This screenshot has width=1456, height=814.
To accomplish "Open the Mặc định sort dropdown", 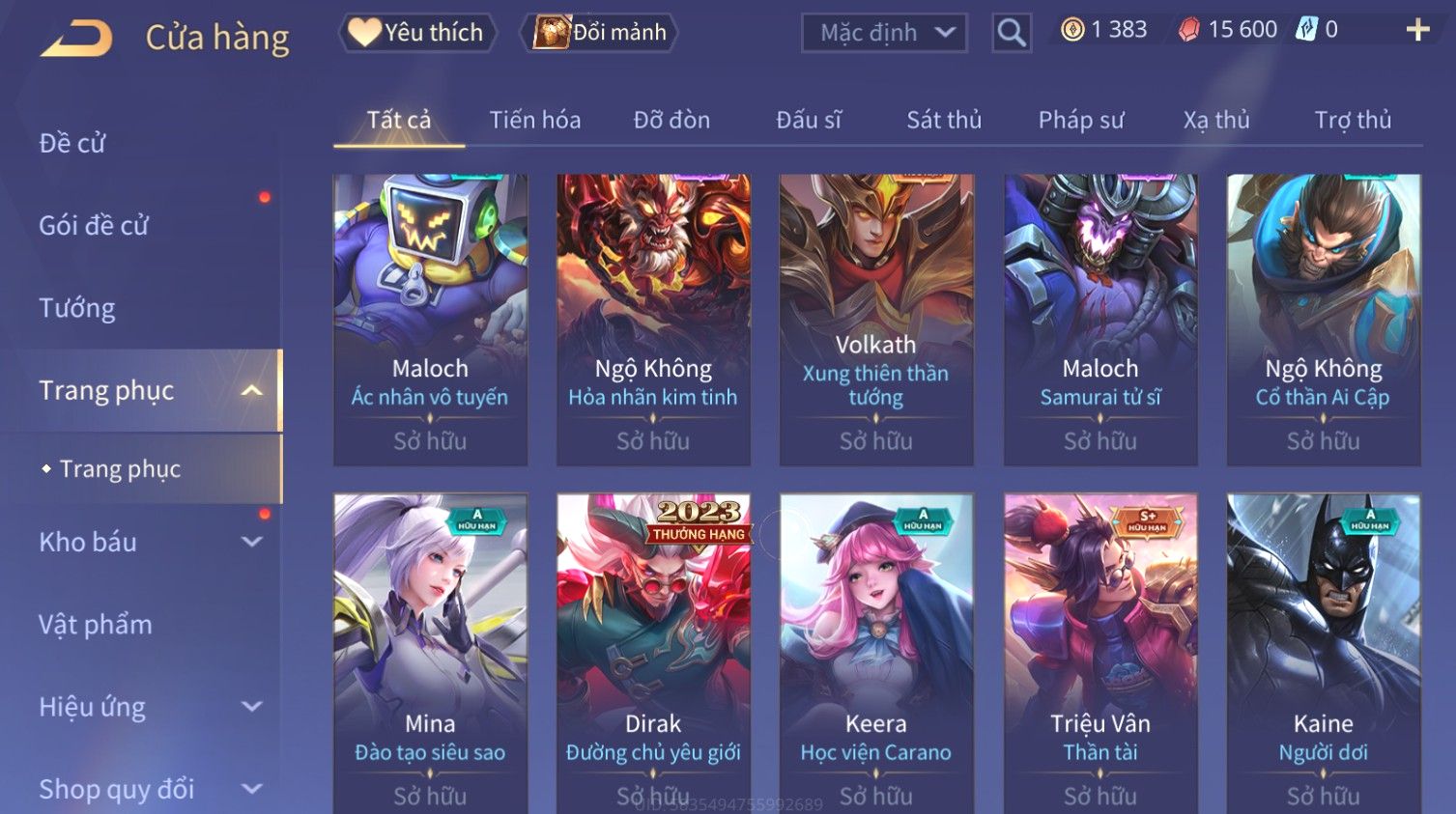I will [884, 33].
